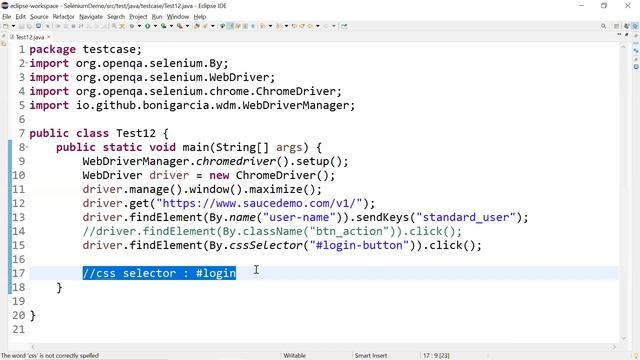This screenshot has height=360, width=640.
Task: Click the vertical scrollbar down arrow
Action: [x=623, y=338]
